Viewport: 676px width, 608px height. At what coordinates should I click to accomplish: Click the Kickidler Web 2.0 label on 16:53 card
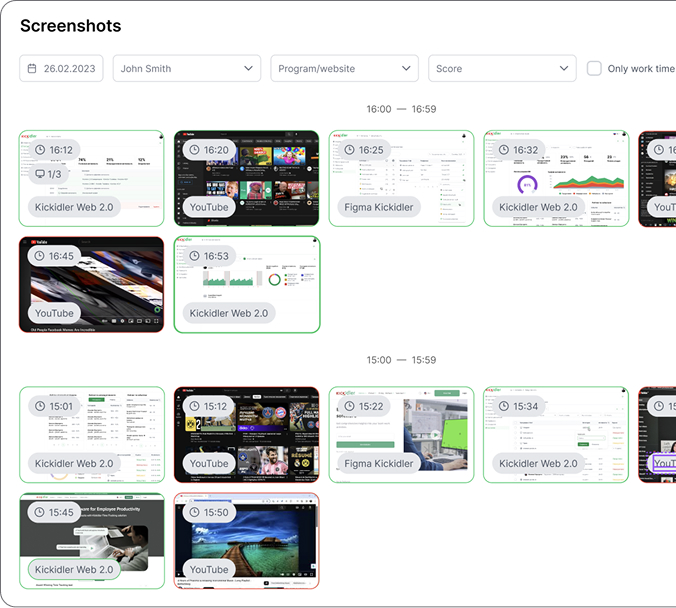pyautogui.click(x=229, y=313)
